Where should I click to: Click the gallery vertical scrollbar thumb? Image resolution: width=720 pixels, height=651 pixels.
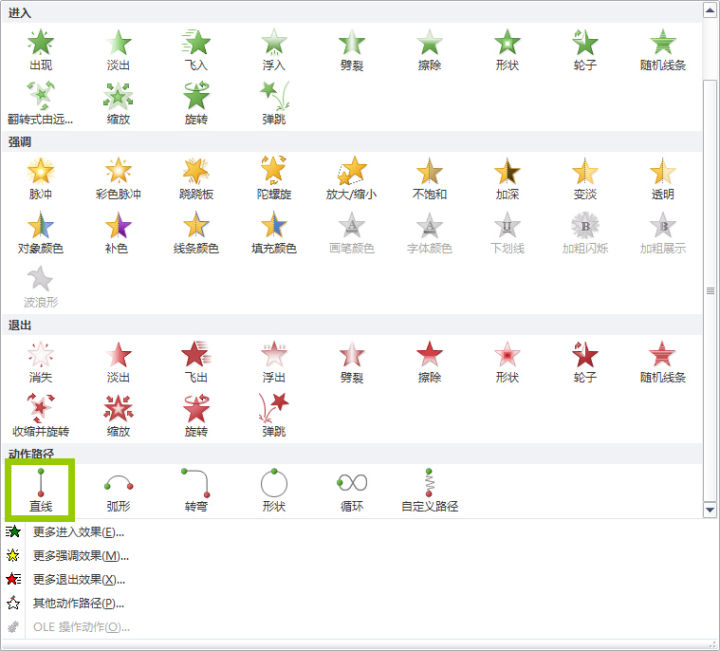[x=710, y=291]
